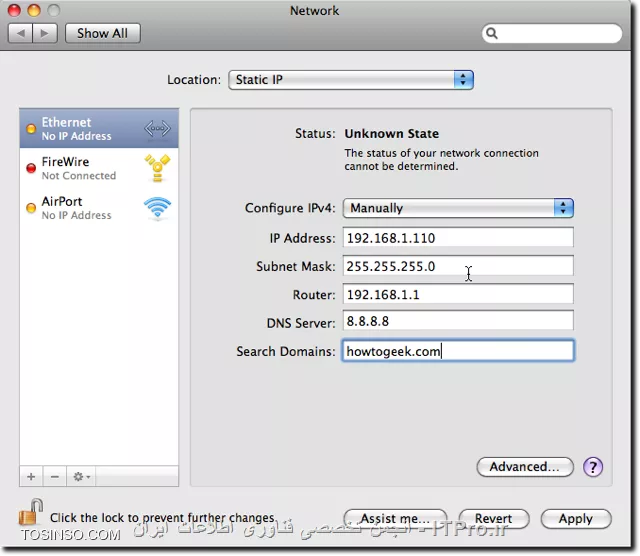Click the yellow FireWire icon
Screen dimensions: 640x556
[x=157, y=168]
